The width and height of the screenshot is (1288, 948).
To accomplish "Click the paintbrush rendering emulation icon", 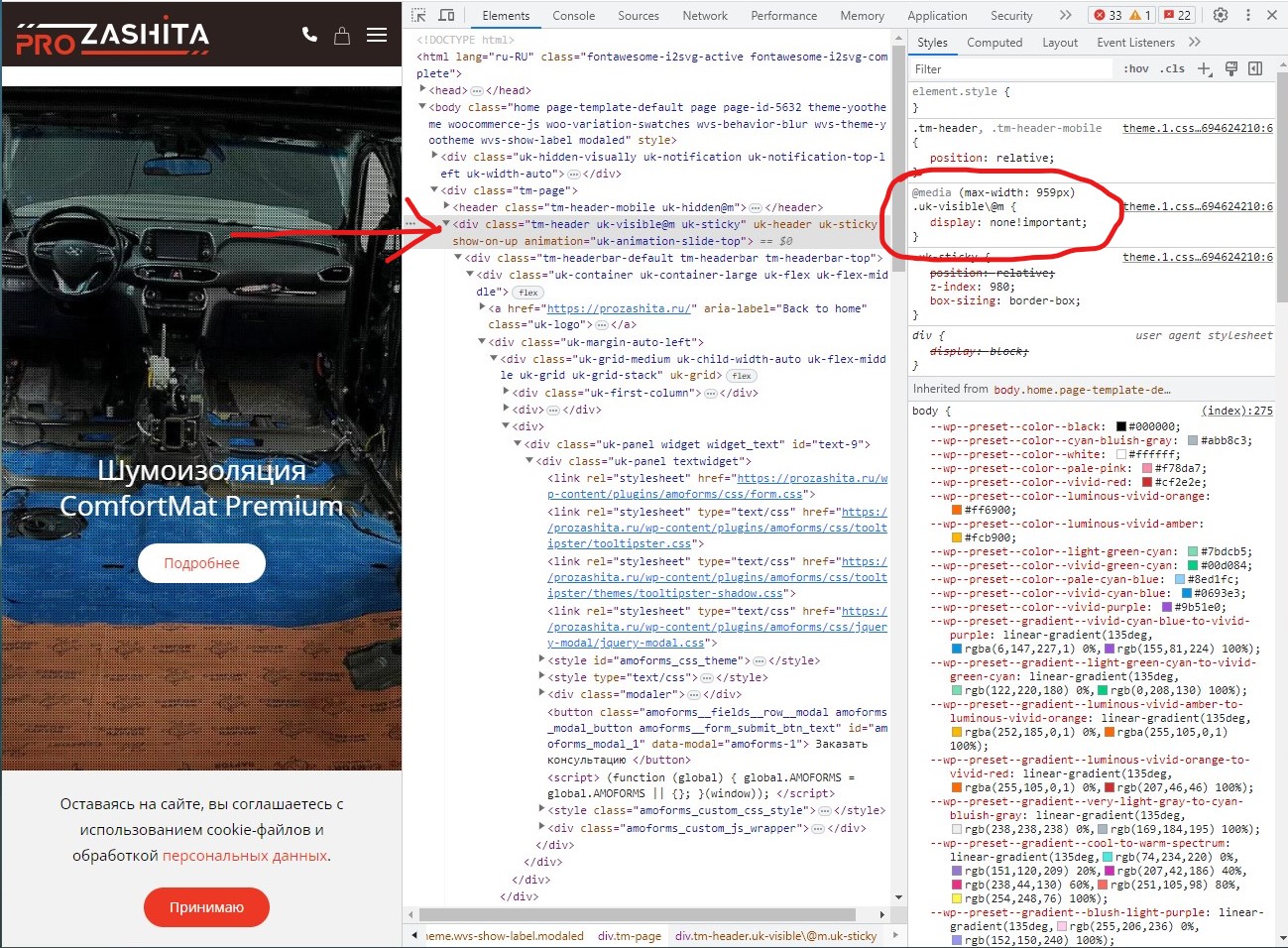I will point(1230,68).
